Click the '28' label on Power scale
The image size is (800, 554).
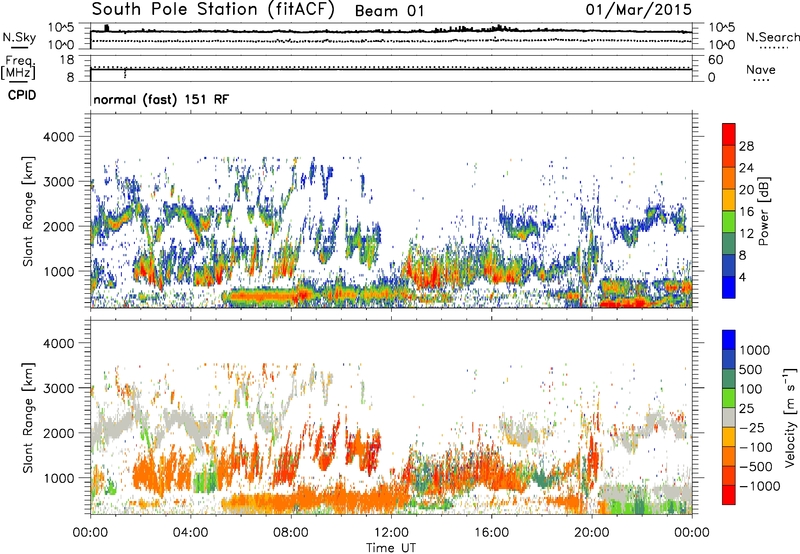coord(746,146)
